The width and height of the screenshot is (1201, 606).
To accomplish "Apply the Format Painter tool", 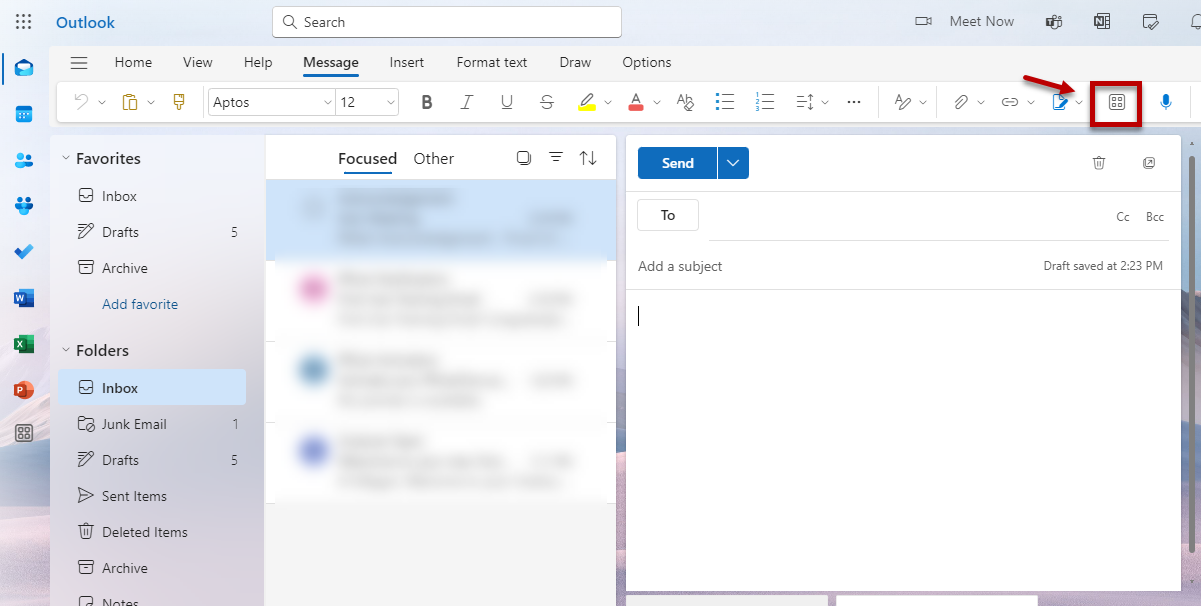I will pos(179,102).
